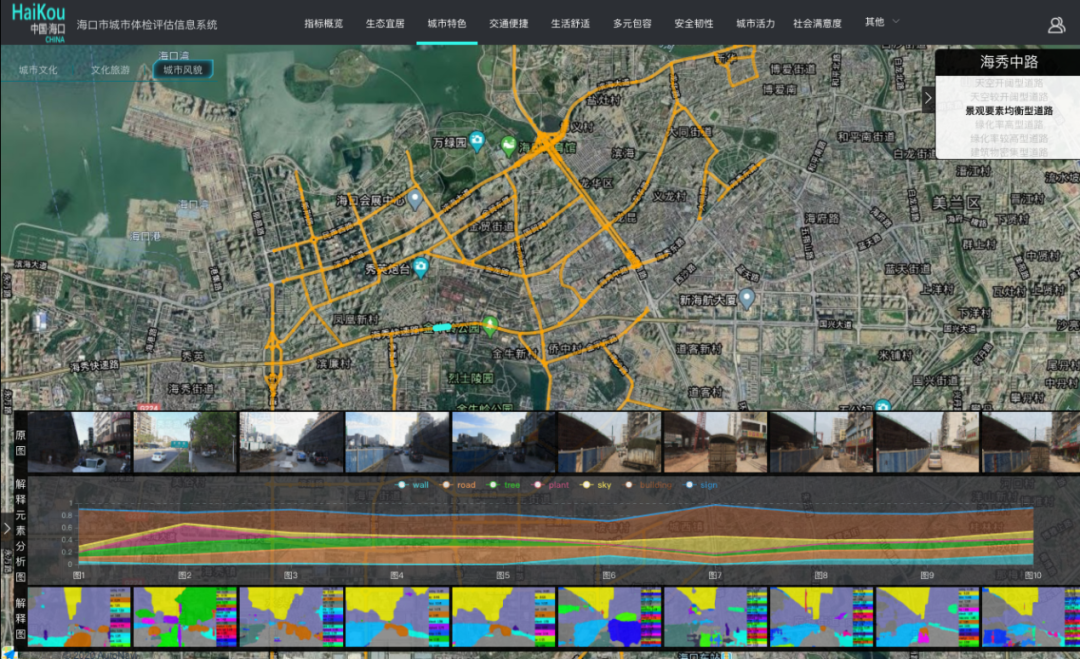Viewport: 1080px width, 659px height.
Task: Toggle the road series in chart legend
Action: click(x=459, y=485)
